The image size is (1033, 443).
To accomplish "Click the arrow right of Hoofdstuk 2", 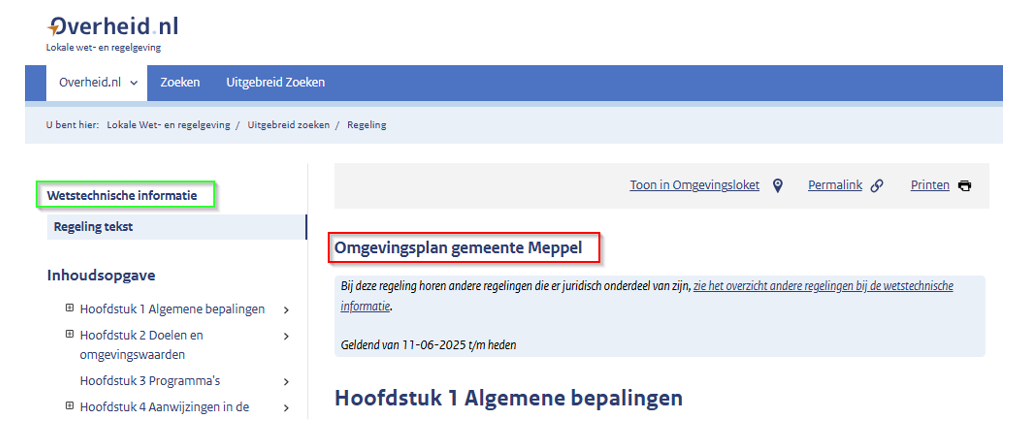I will [x=287, y=336].
